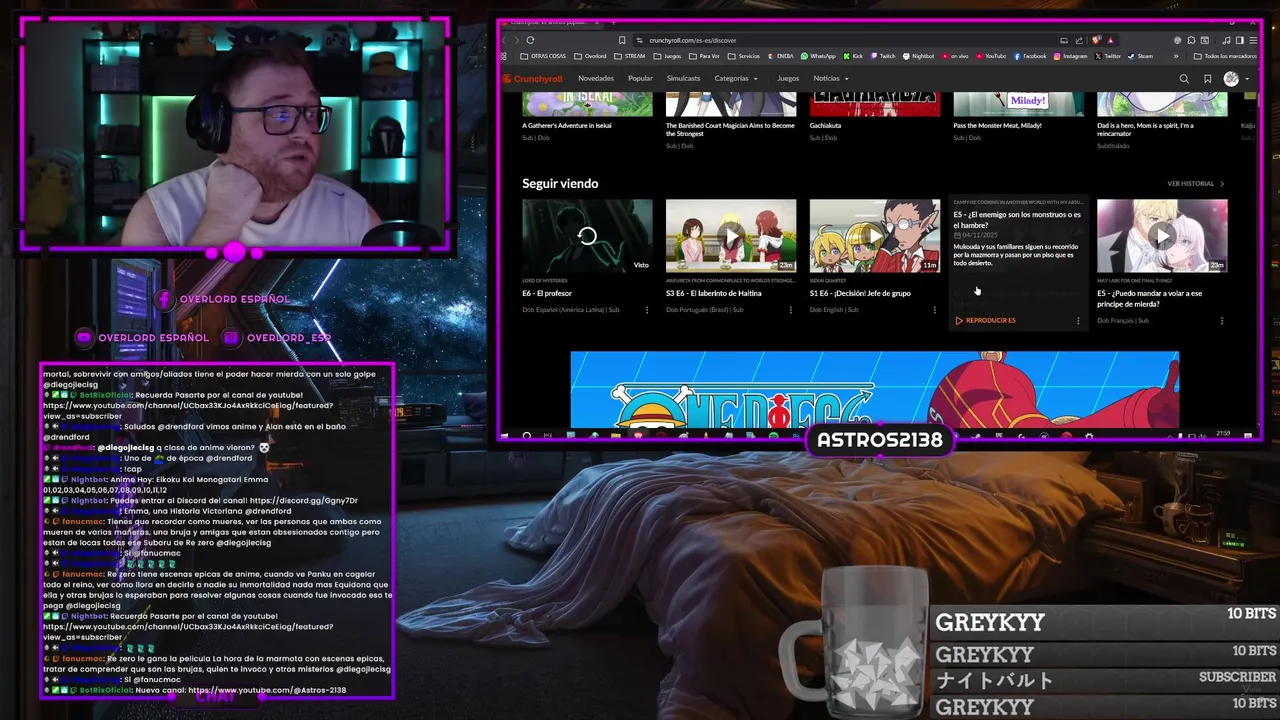Open the YouTube bookmark
1280x720 pixels.
tap(991, 56)
